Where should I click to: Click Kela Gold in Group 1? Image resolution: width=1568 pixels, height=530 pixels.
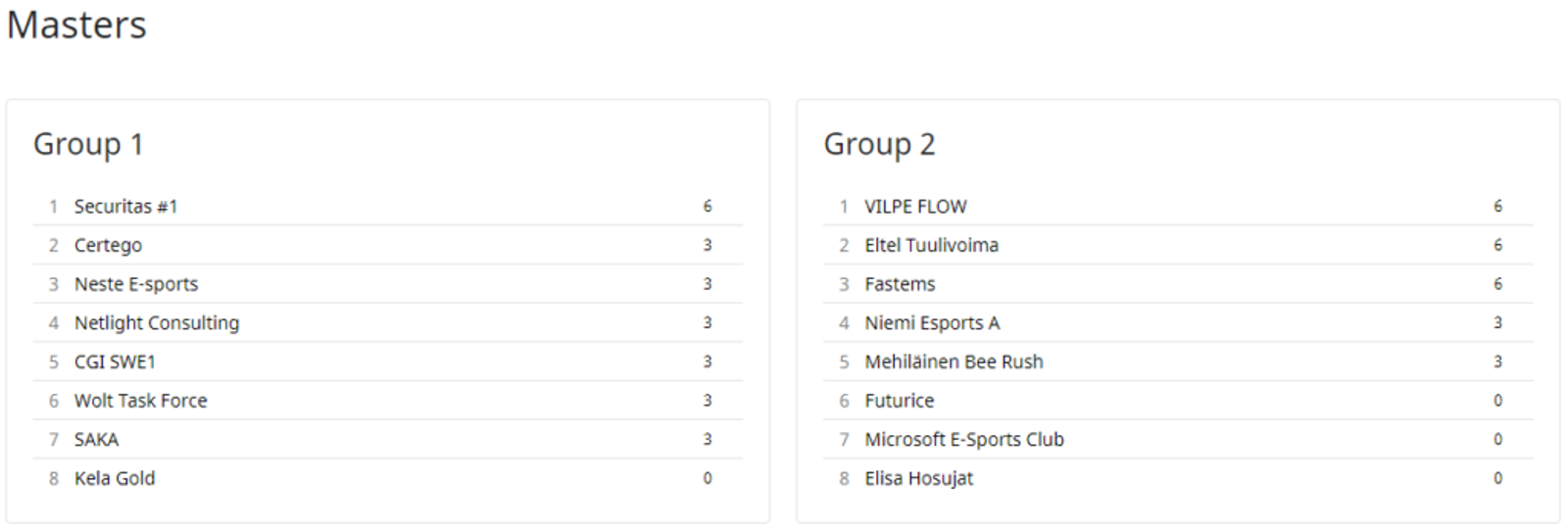[115, 479]
